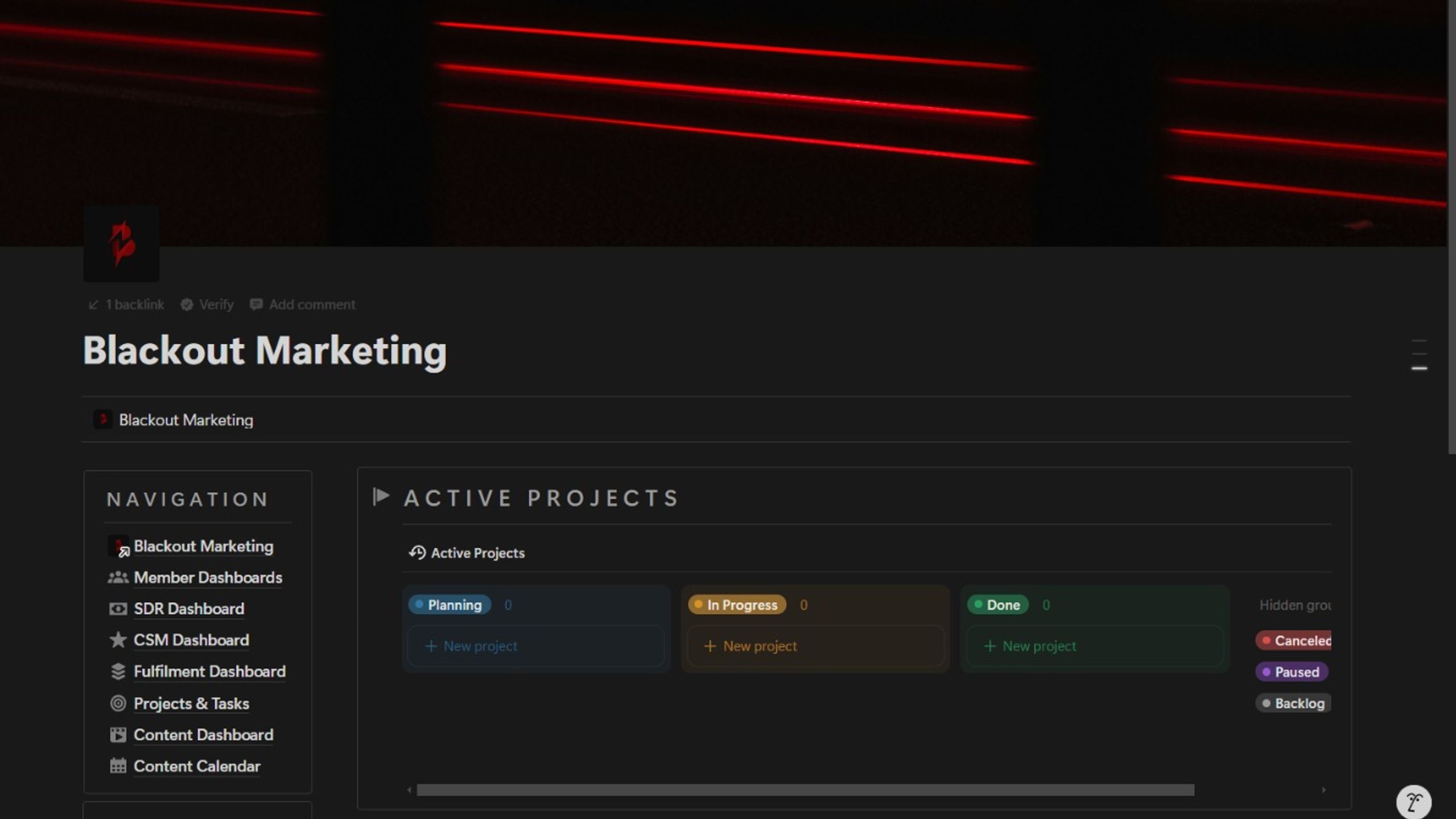Add New project under Planning
Screen dimensions: 1456x819
535,646
